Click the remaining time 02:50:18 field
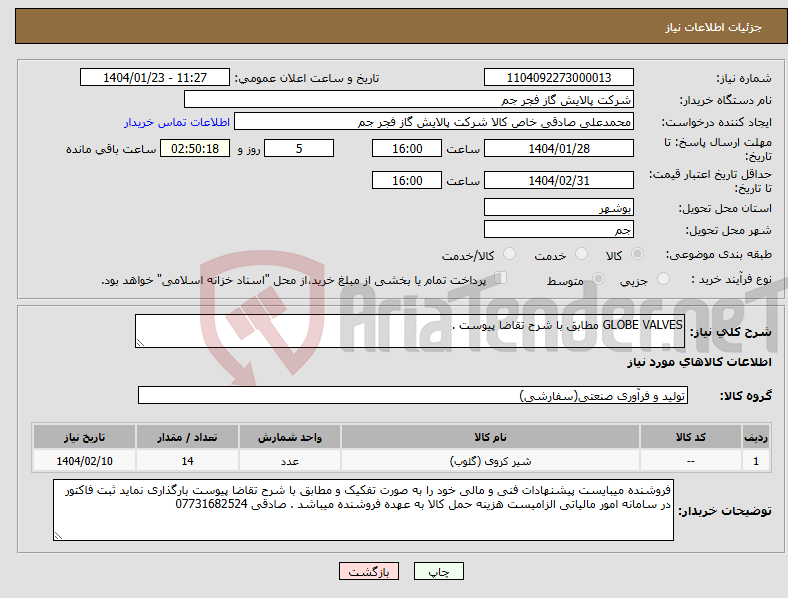 (195, 148)
